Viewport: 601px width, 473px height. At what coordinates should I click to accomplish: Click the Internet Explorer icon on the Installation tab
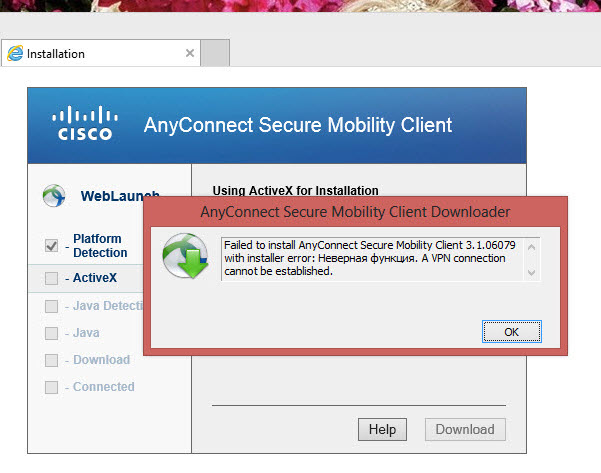click(x=15, y=53)
